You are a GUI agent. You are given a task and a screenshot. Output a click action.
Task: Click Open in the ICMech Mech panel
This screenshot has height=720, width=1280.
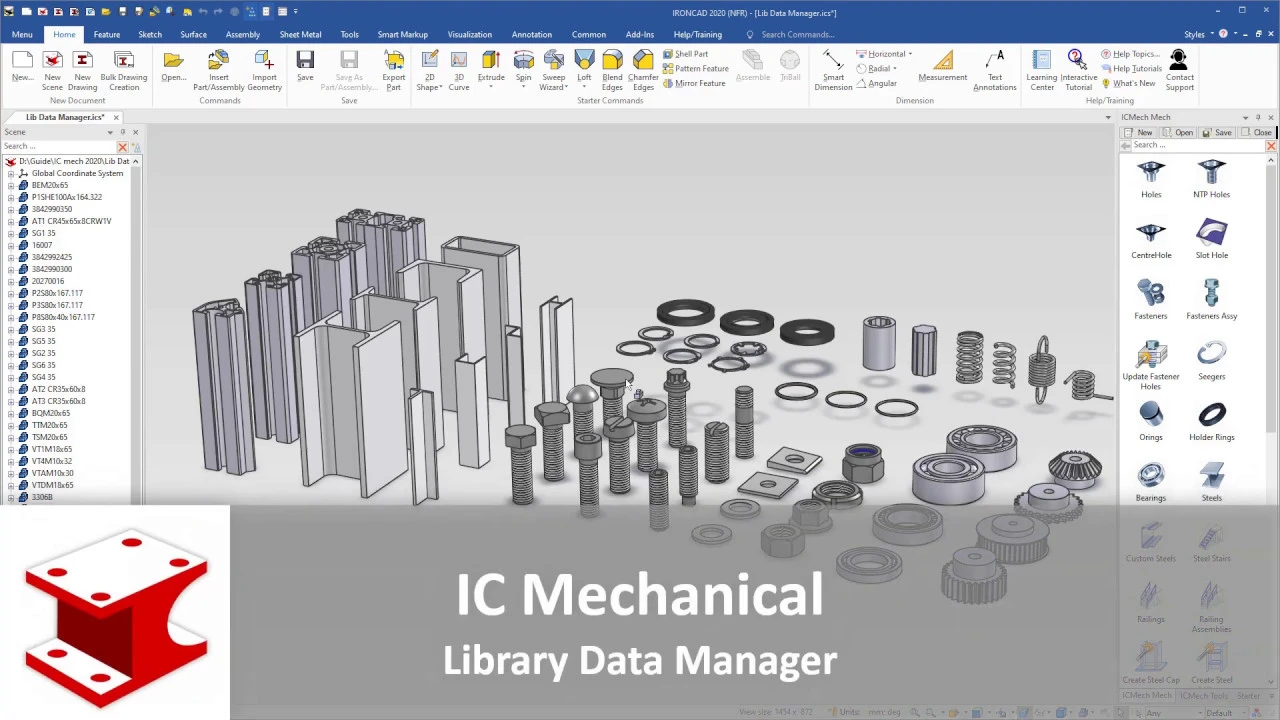click(x=1178, y=133)
